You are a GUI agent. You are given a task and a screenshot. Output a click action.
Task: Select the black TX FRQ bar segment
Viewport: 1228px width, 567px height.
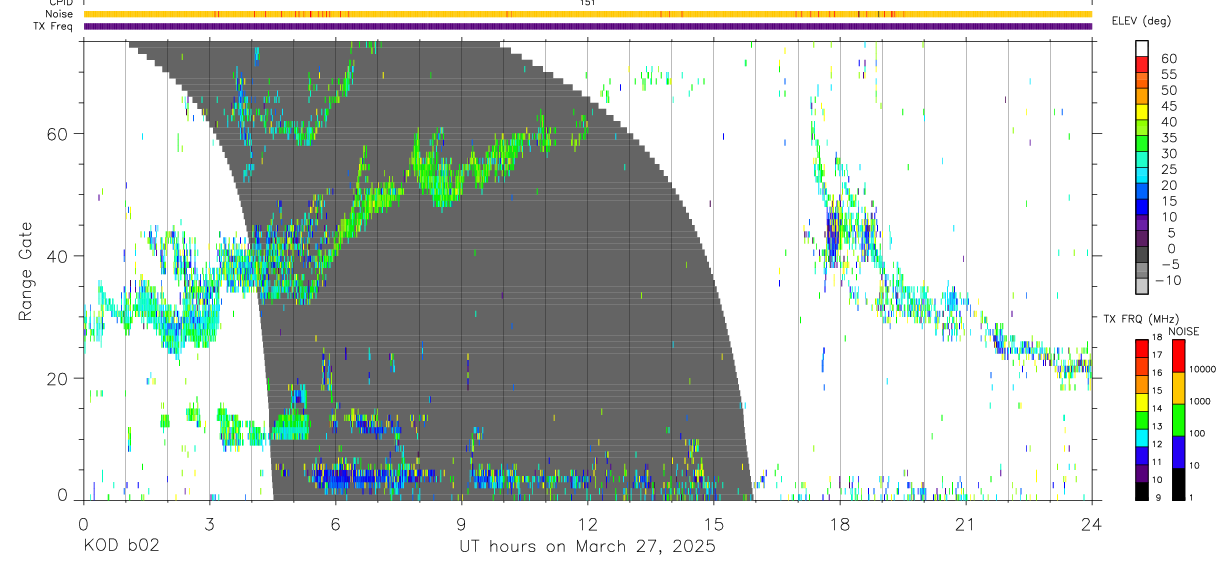click(x=1142, y=490)
